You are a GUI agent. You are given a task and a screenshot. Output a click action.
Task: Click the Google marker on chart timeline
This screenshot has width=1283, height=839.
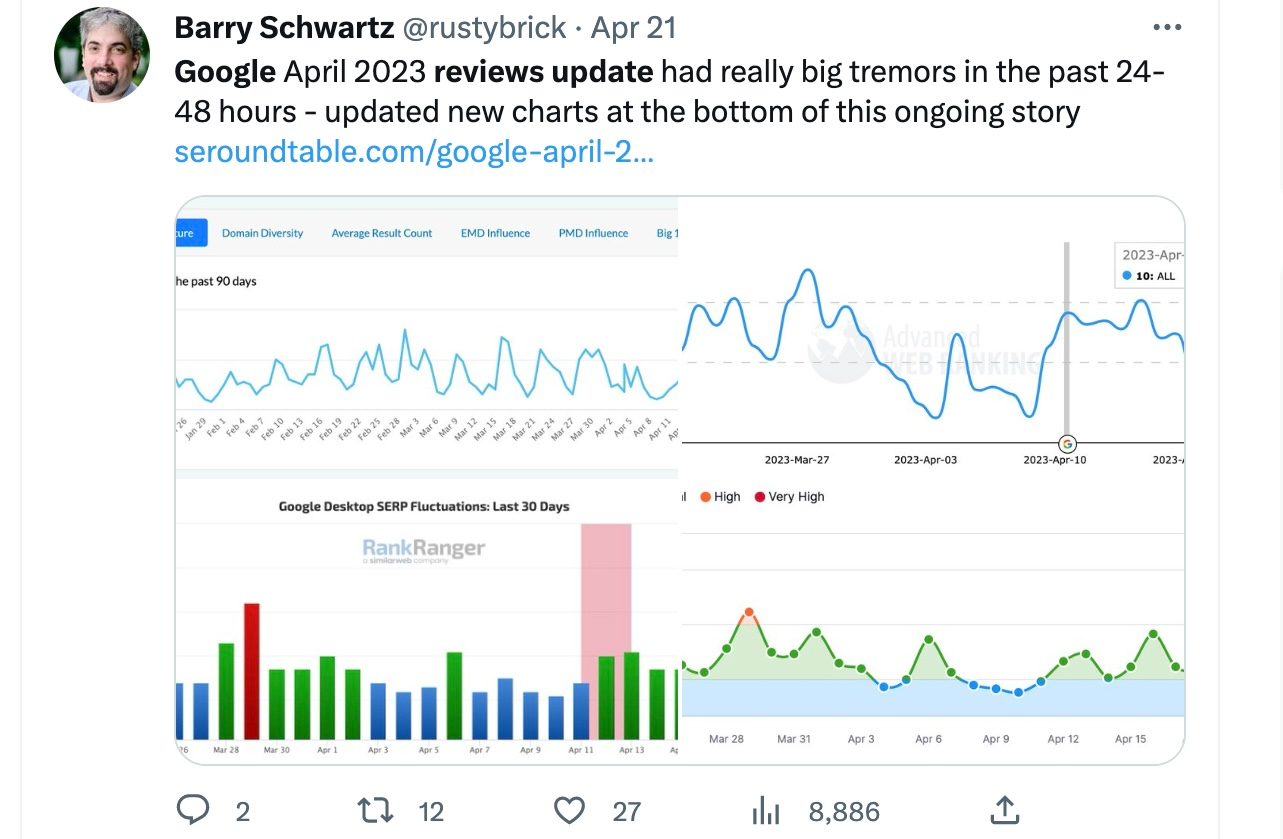(x=1067, y=443)
